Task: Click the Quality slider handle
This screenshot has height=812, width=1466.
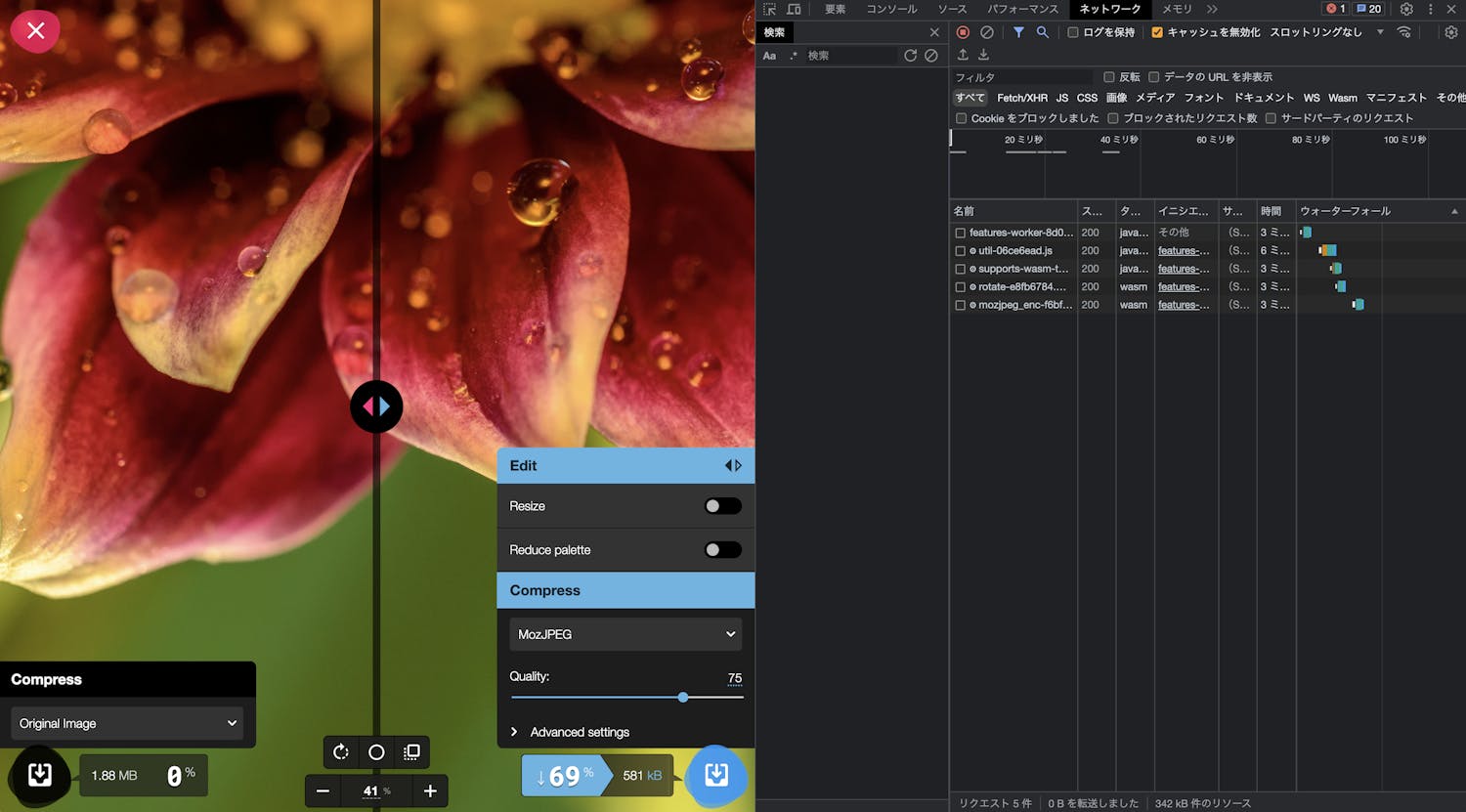Action: [x=683, y=697]
